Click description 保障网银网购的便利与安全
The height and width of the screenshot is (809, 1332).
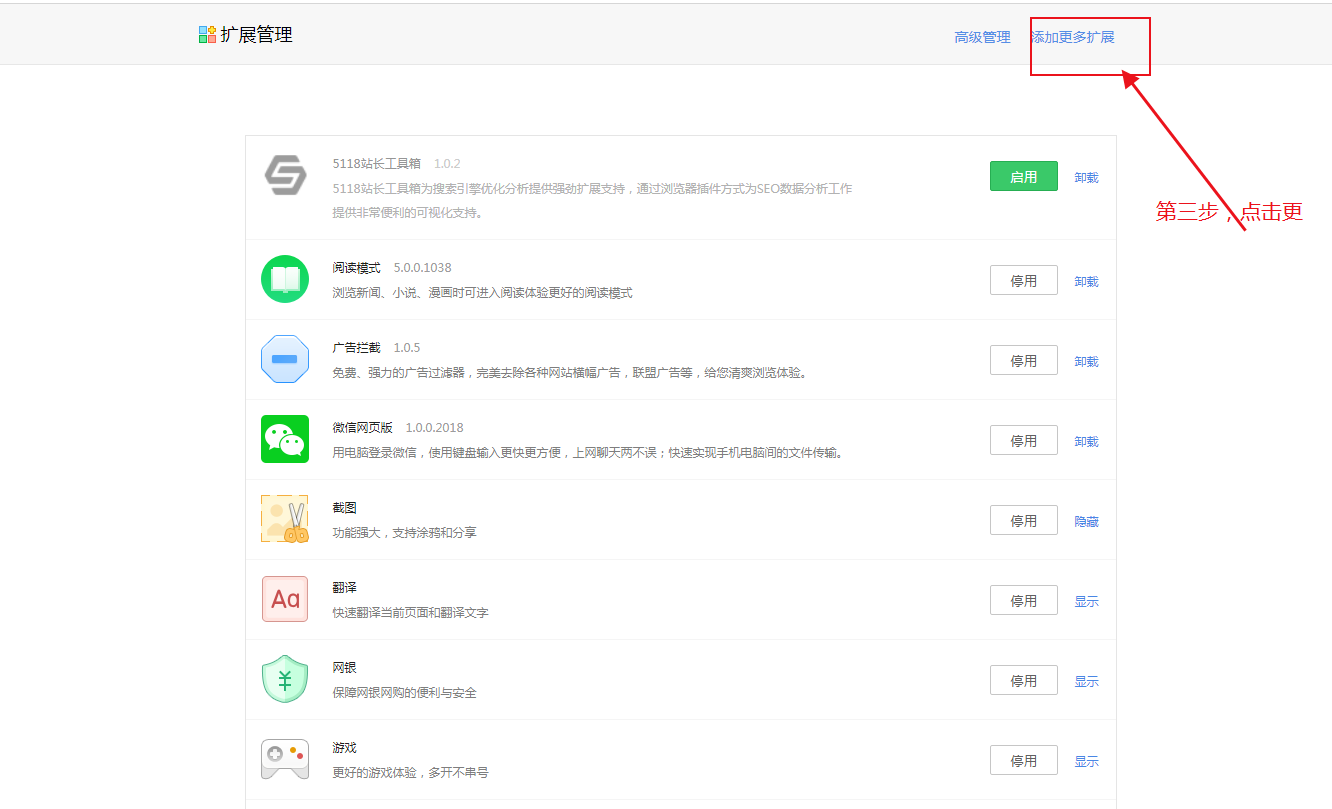404,692
